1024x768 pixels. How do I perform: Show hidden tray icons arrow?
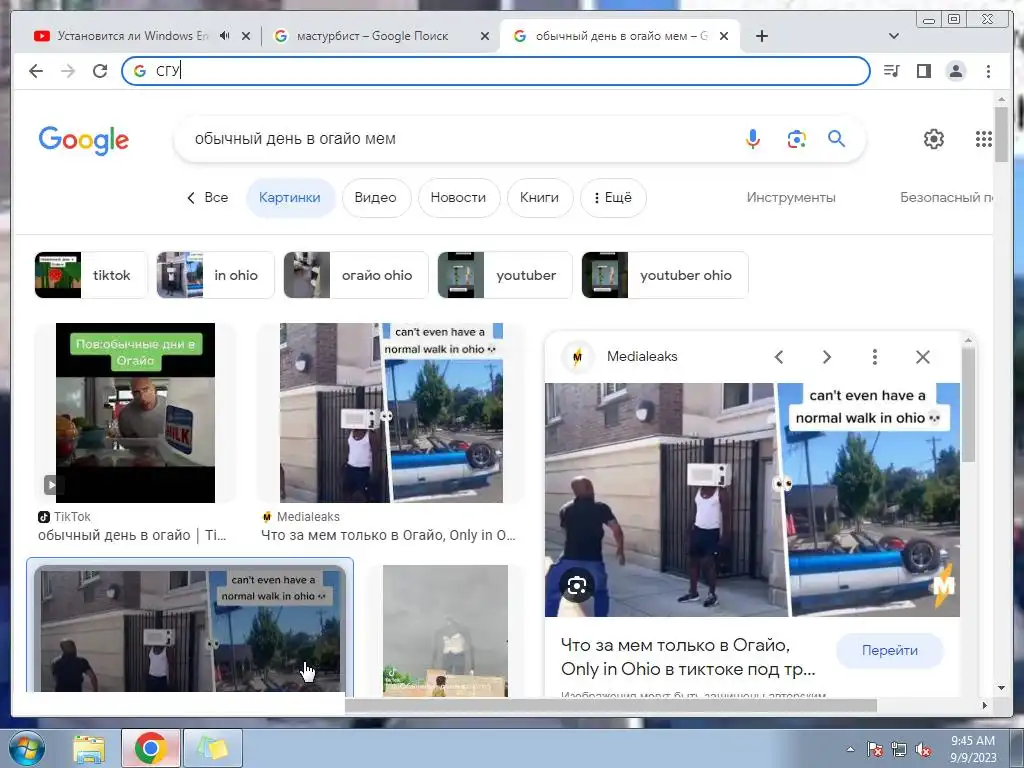pyautogui.click(x=850, y=750)
